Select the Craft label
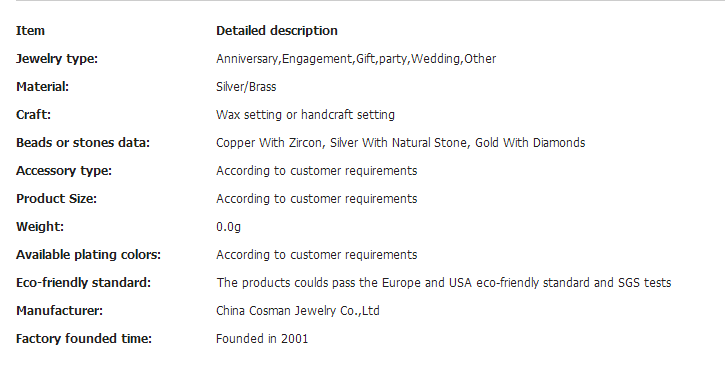 [x=33, y=115]
